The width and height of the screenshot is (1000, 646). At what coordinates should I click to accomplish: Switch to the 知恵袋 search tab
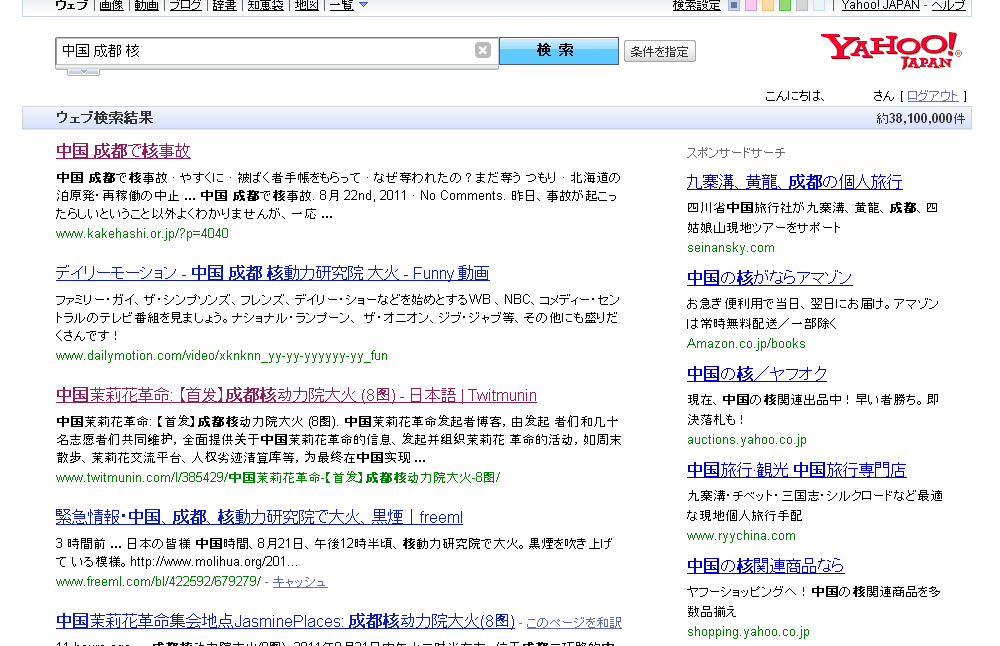(266, 5)
